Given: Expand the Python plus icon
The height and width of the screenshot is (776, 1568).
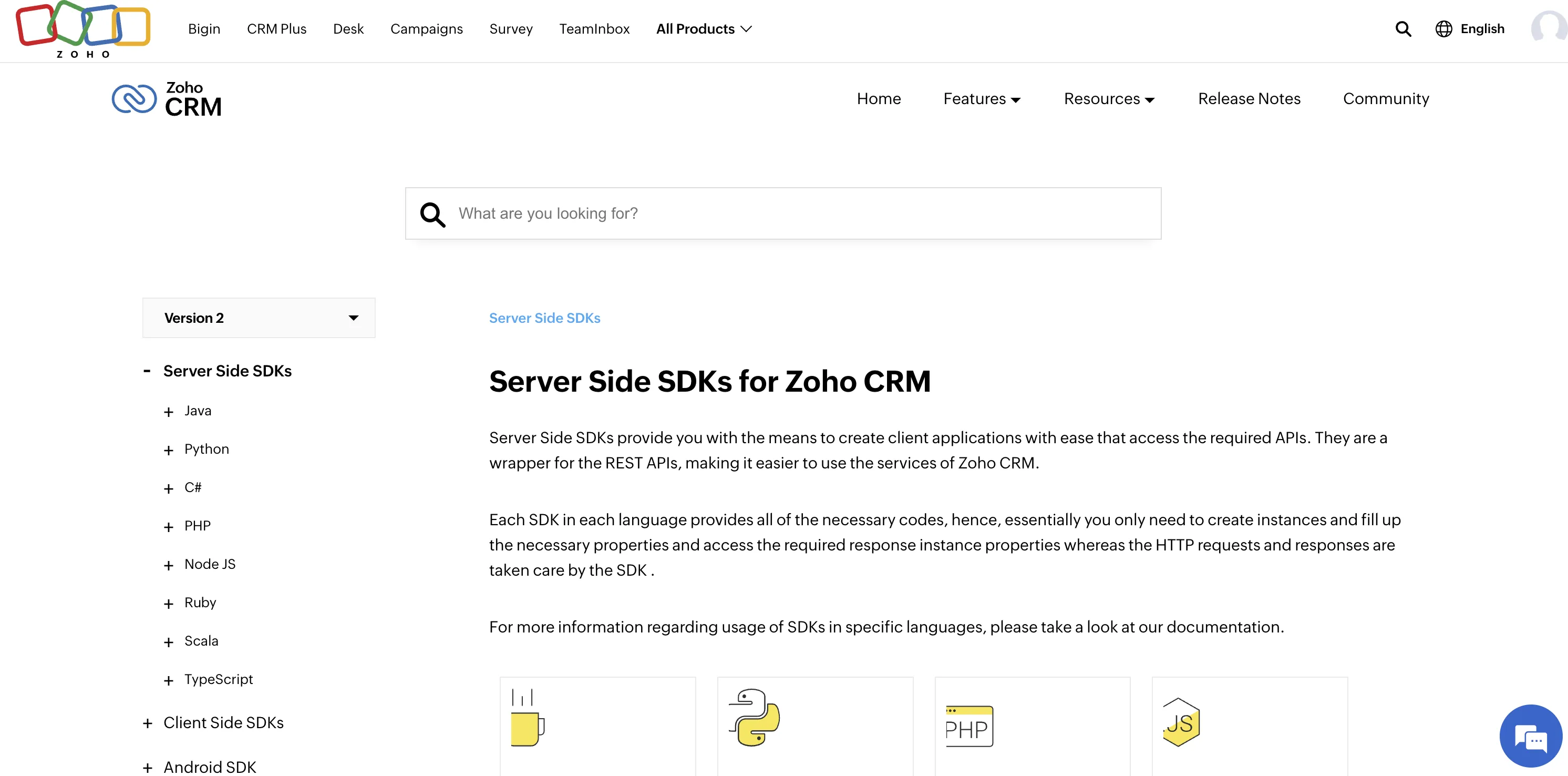Looking at the screenshot, I should (x=169, y=451).
